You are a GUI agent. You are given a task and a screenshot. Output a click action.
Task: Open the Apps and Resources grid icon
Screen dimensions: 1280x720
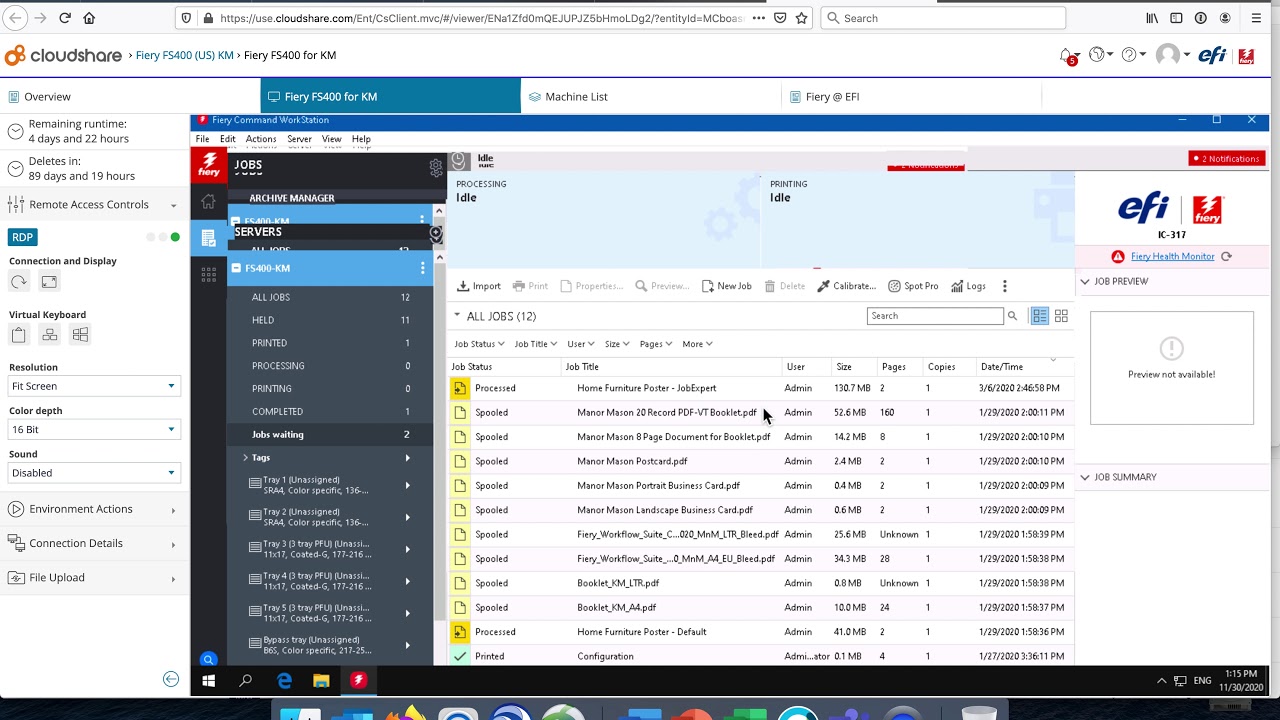(x=208, y=274)
